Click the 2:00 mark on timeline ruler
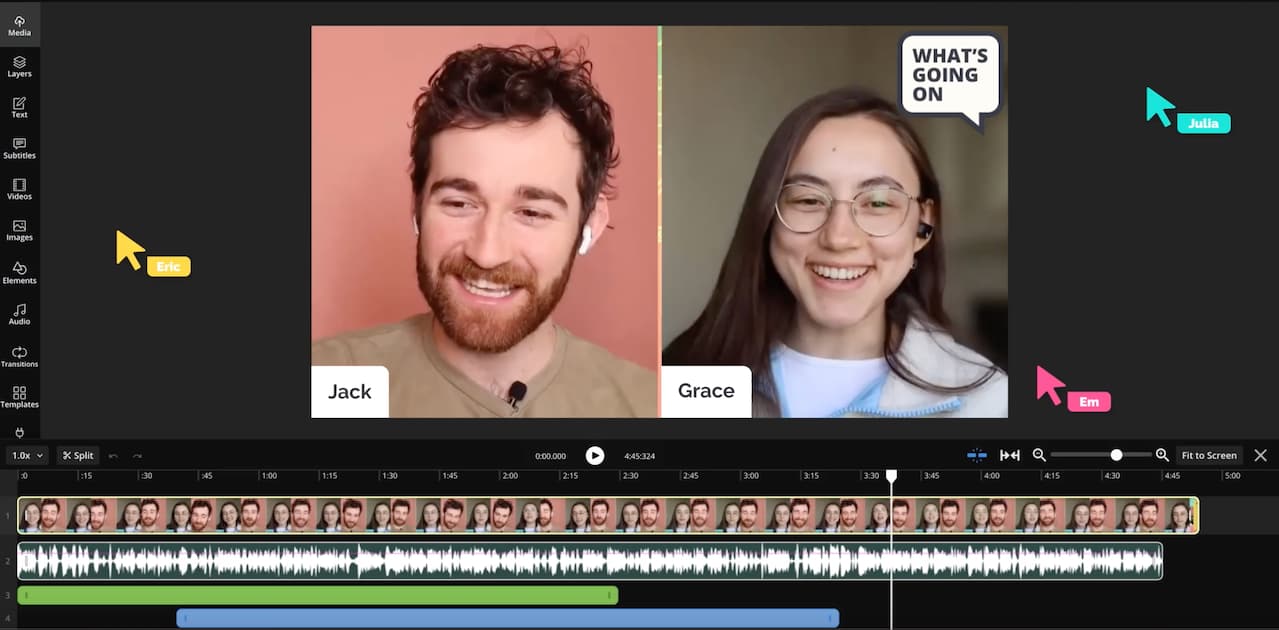Viewport: 1279px width, 630px height. coord(509,476)
